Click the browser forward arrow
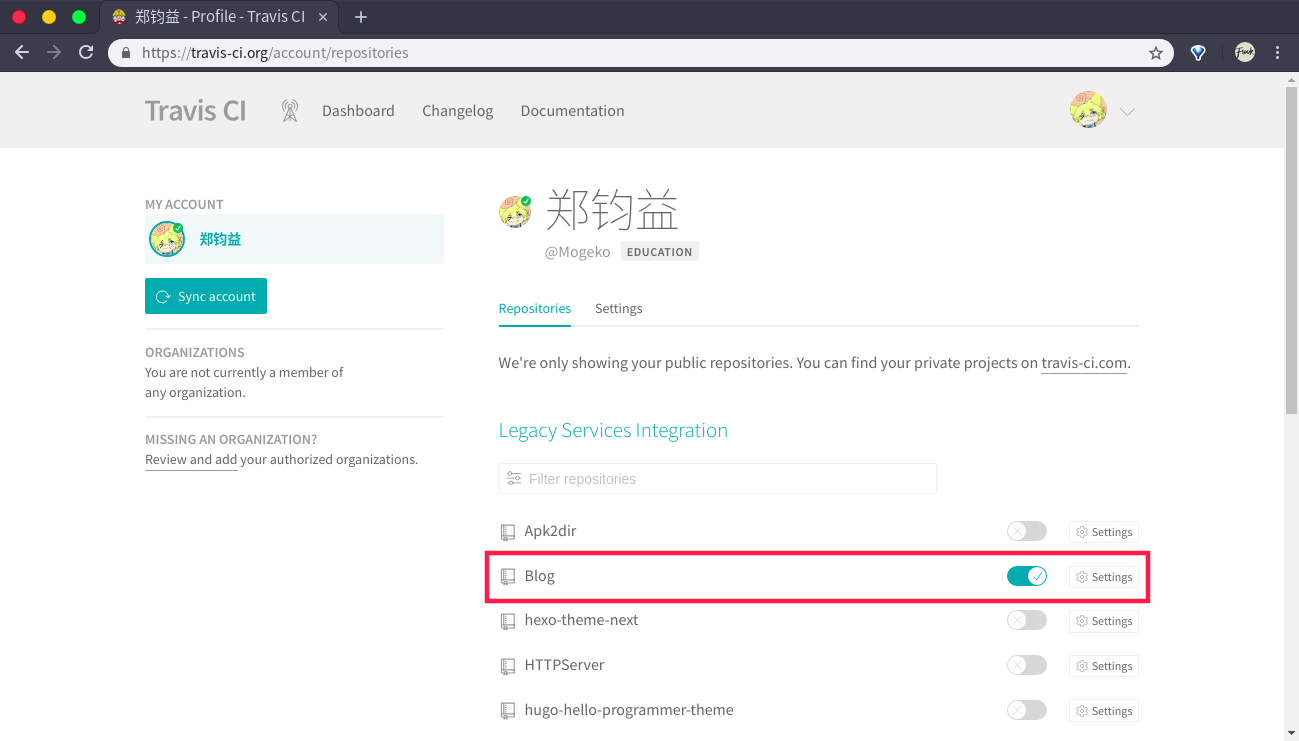1299x741 pixels. pyautogui.click(x=54, y=53)
